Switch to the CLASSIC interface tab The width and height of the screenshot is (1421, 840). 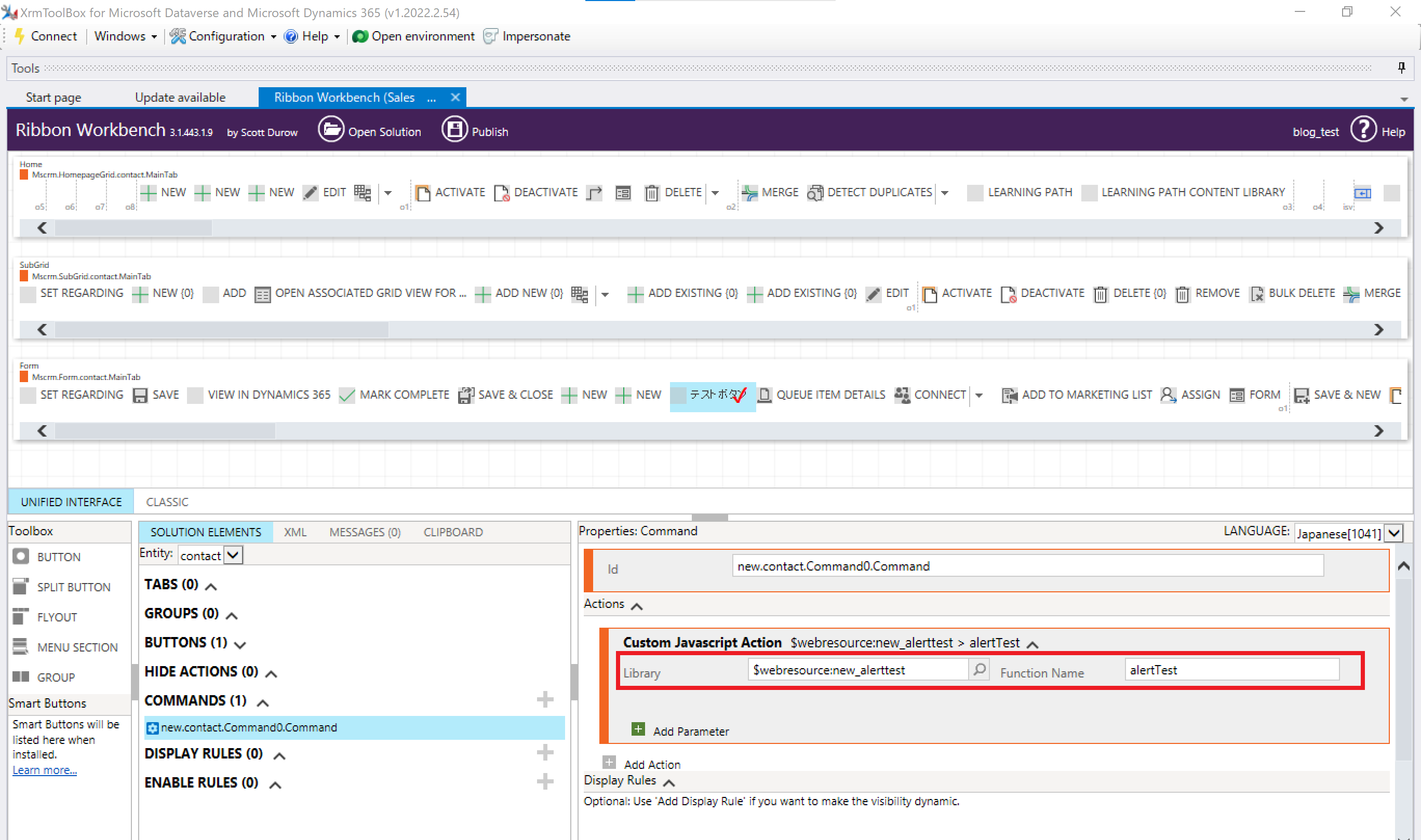pos(167,502)
